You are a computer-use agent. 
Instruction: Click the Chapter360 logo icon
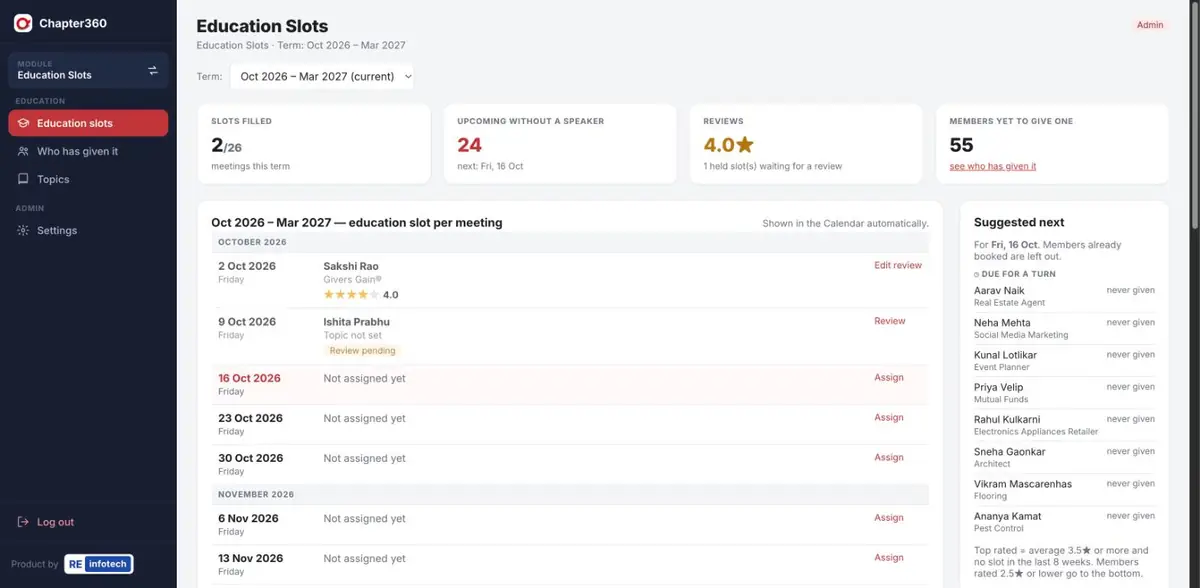(22, 23)
